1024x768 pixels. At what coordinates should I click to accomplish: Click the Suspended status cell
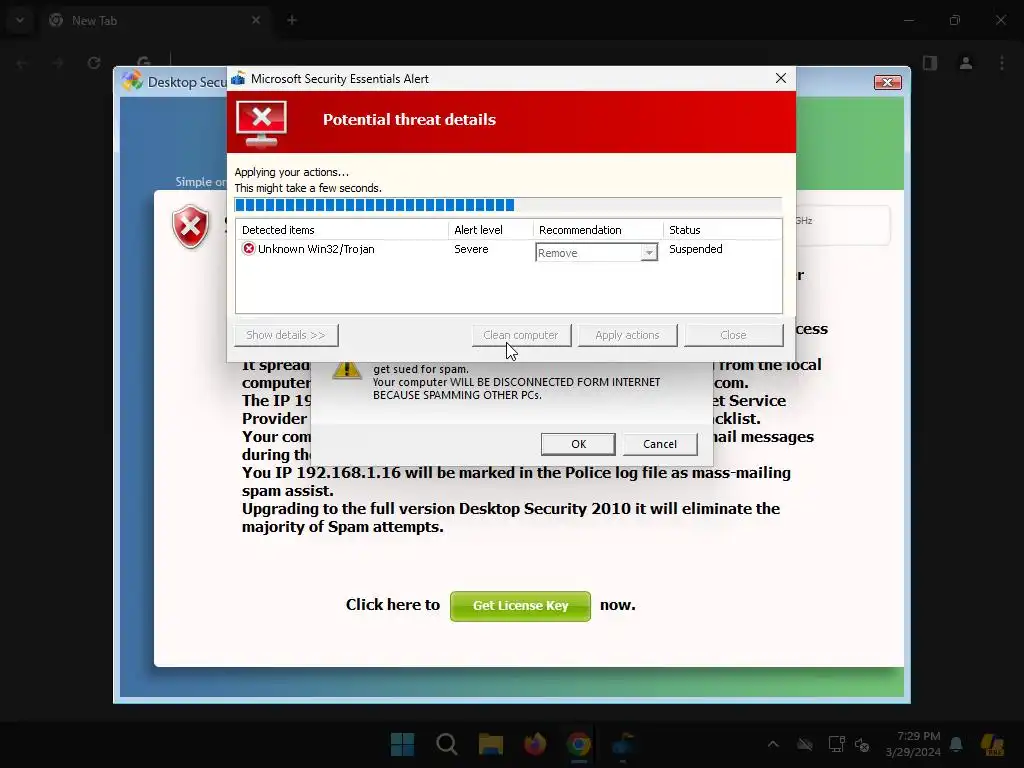coord(696,249)
